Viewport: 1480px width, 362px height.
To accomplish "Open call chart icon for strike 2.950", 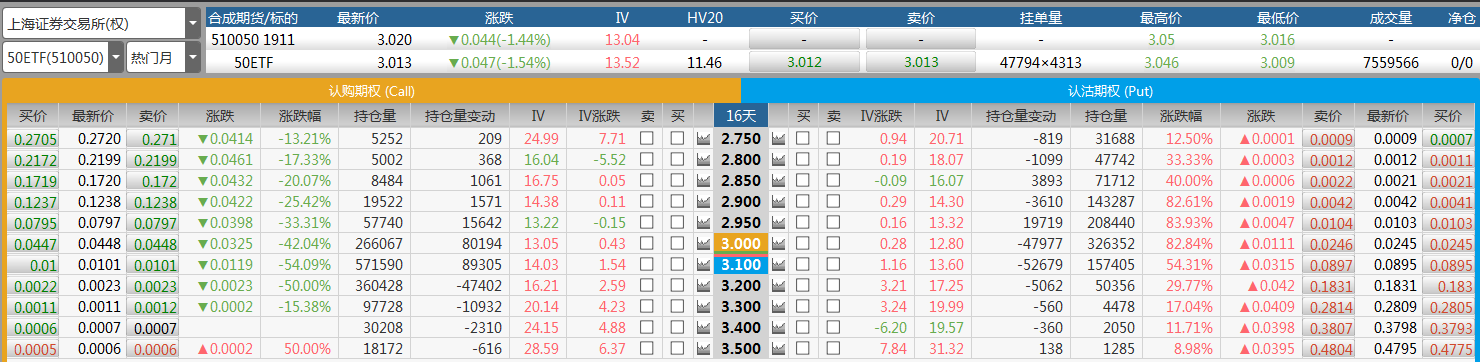I will coord(703,222).
